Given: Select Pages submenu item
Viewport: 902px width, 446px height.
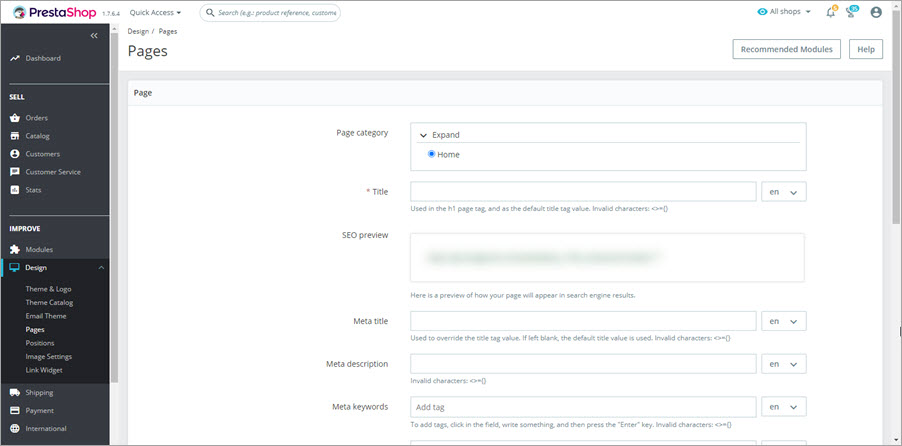Looking at the screenshot, I should coord(35,330).
